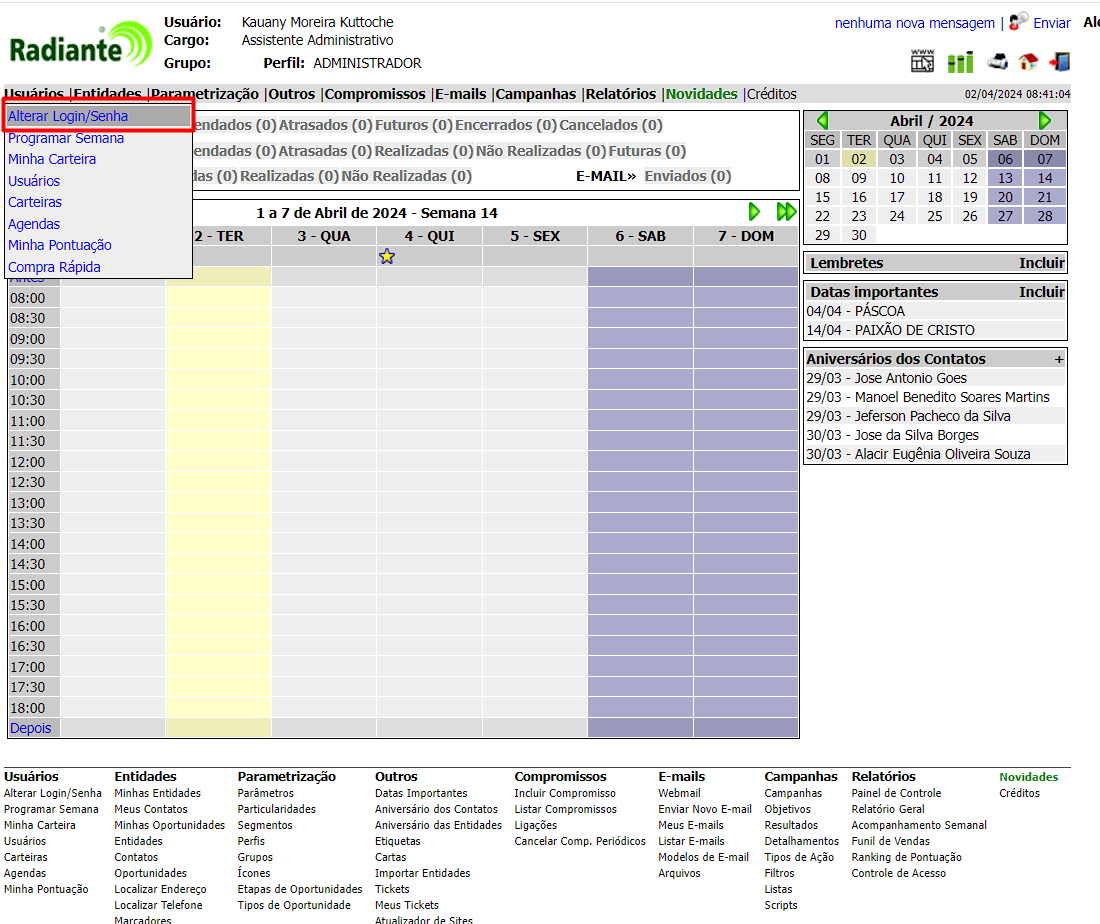Open the green bar chart icon
The image size is (1100, 924).
pyautogui.click(x=960, y=62)
